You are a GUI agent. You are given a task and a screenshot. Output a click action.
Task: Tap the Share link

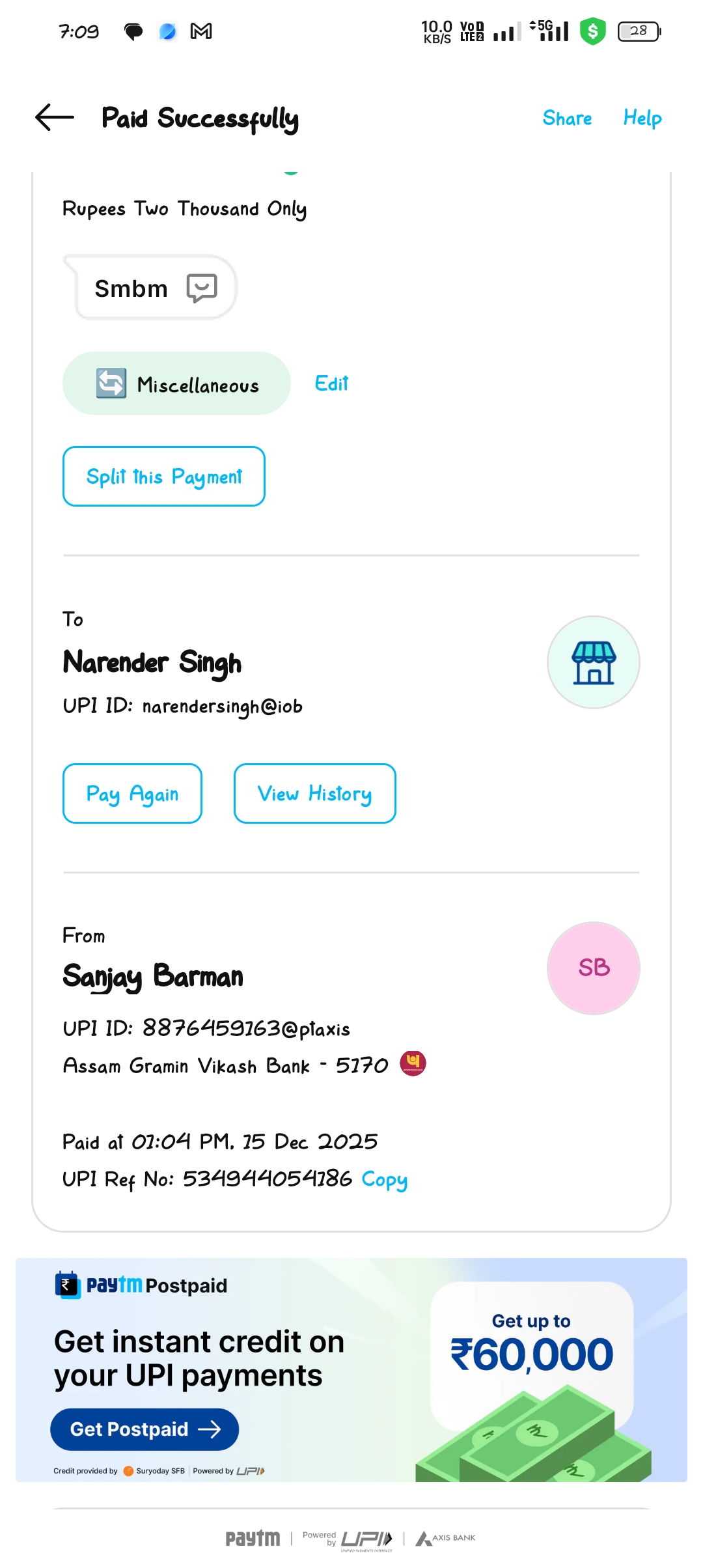coord(567,118)
